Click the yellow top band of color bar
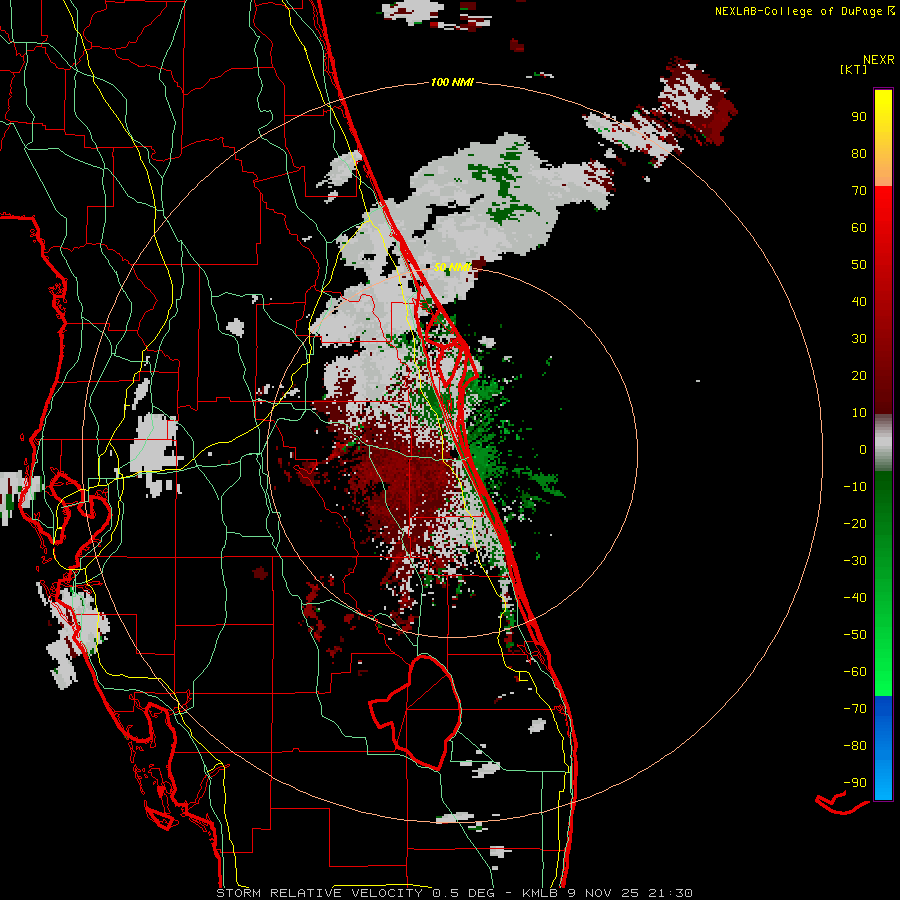This screenshot has height=900, width=900. 883,137
